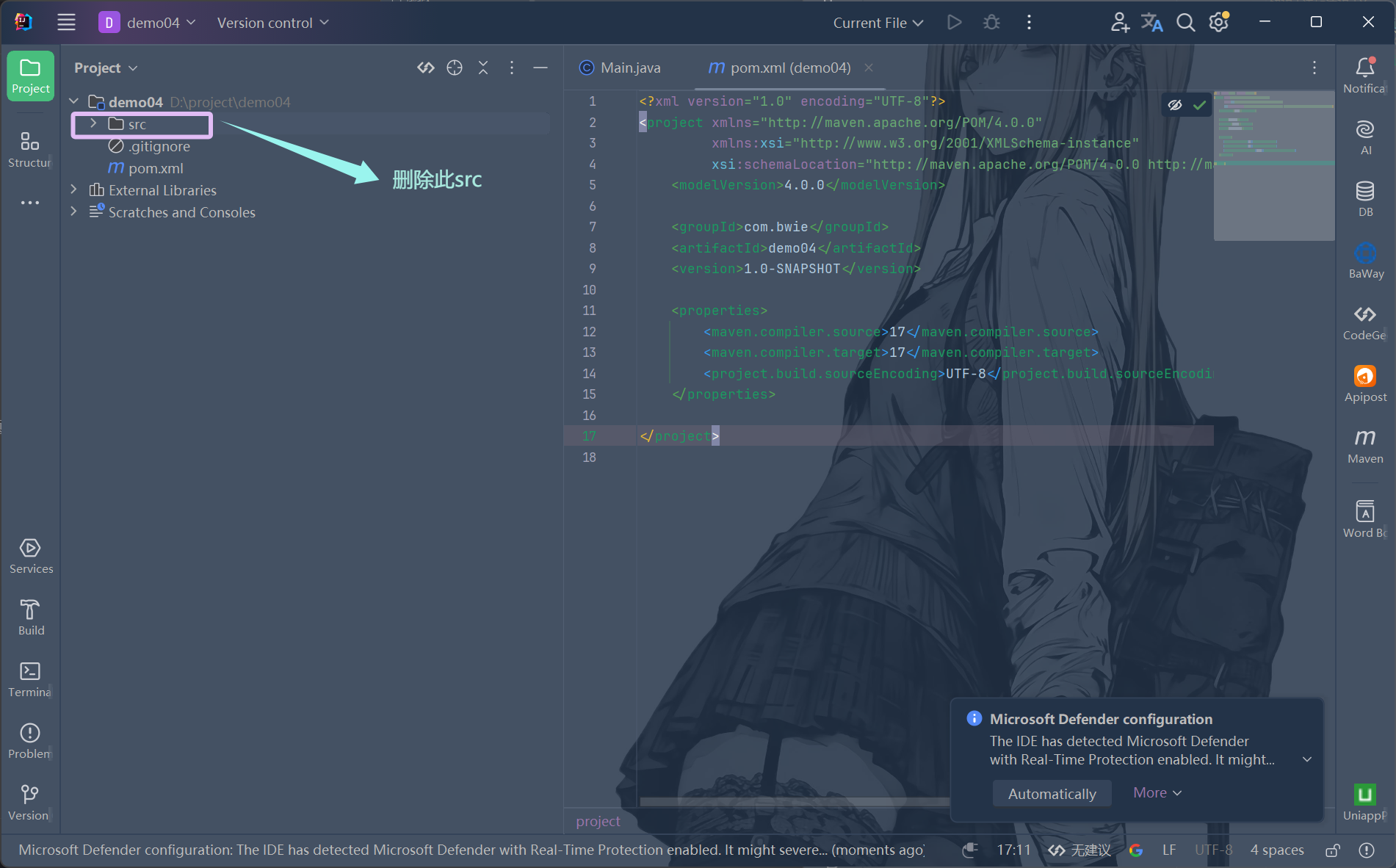1396x868 pixels.
Task: Click 4 spaces indent setting
Action: (1277, 850)
